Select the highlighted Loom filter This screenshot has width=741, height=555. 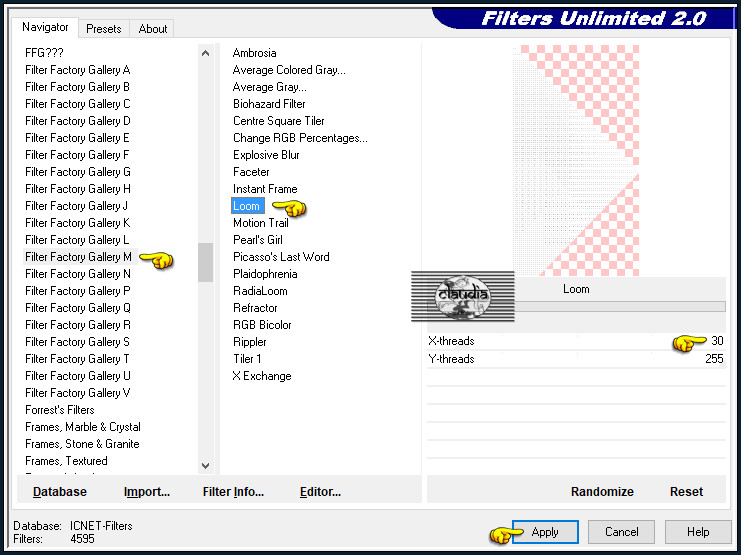tap(247, 206)
